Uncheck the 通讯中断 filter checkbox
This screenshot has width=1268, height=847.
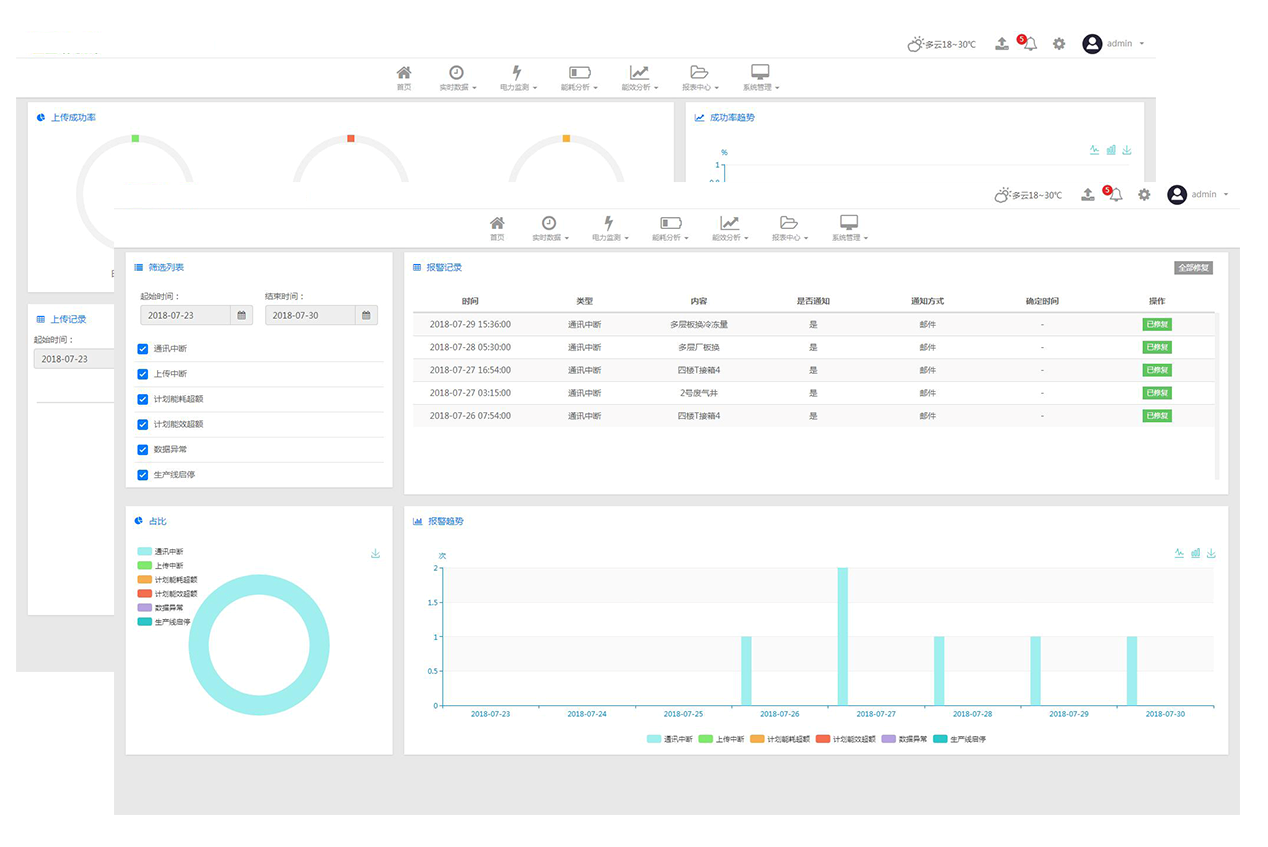pos(143,349)
